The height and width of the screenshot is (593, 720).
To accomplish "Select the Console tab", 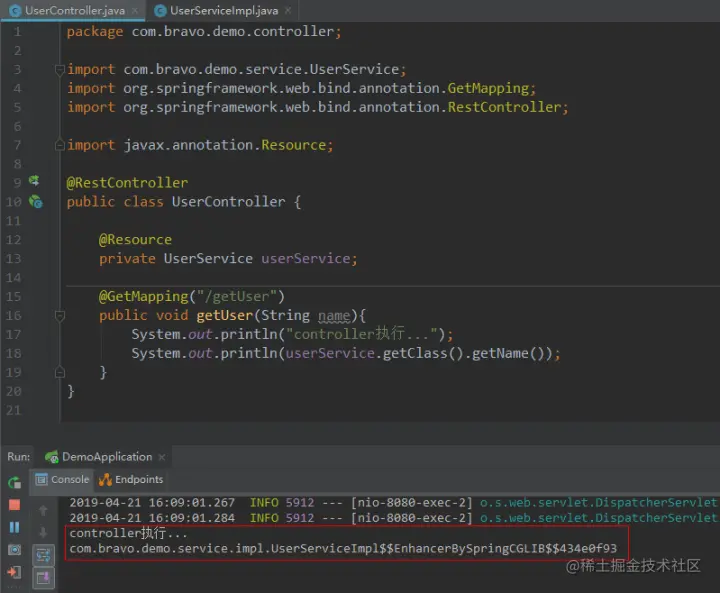I will [x=62, y=480].
